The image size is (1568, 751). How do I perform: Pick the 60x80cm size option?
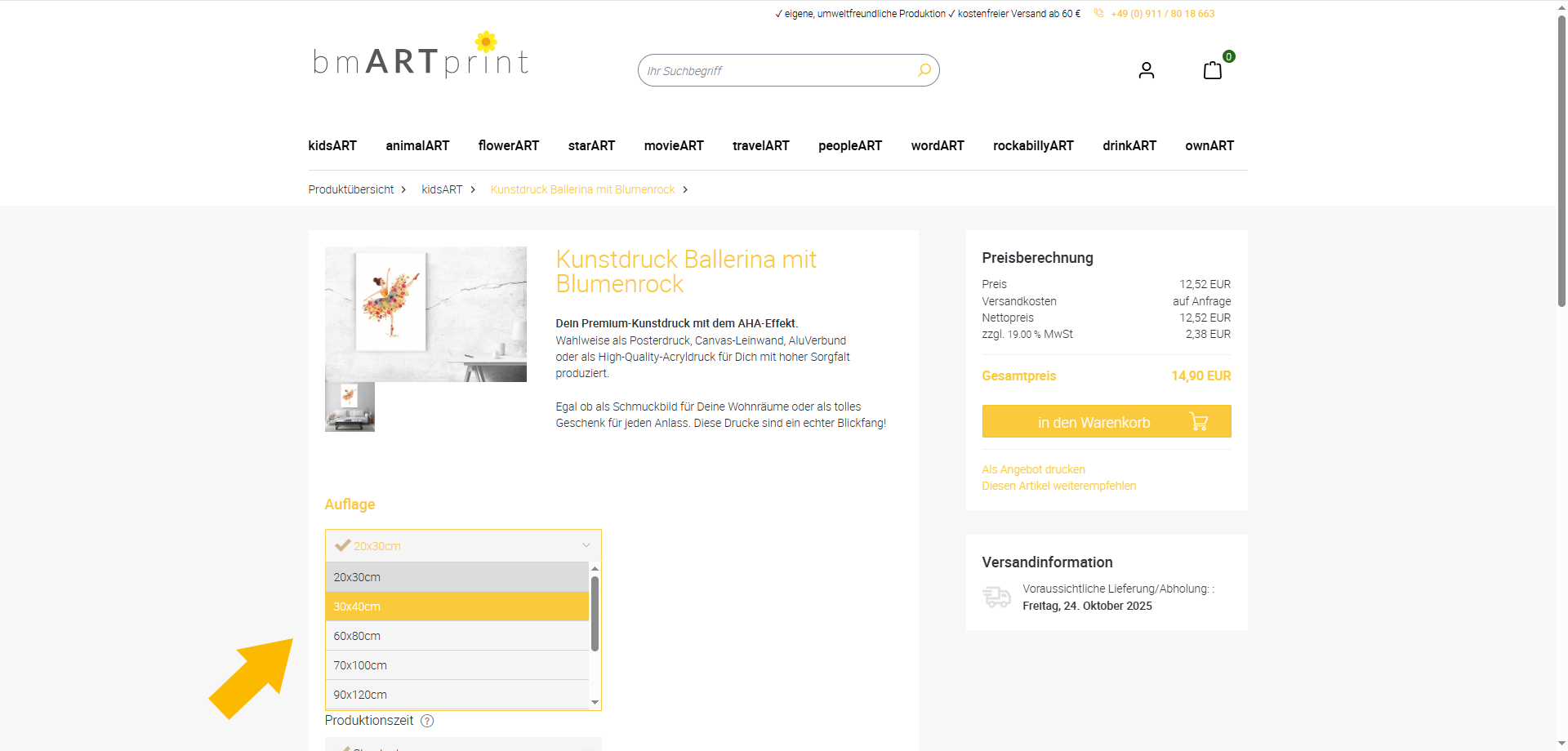[x=457, y=636]
